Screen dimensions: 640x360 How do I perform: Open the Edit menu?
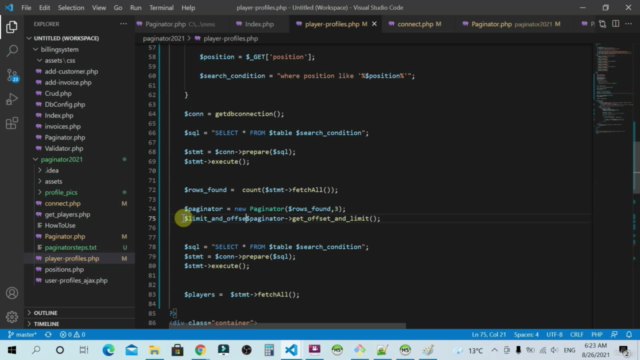[x=44, y=8]
